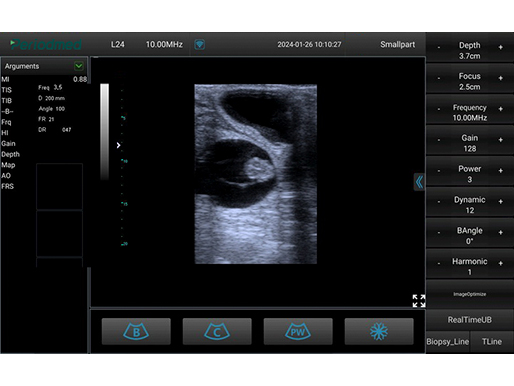Click the TLine button
Image resolution: width=514 pixels, height=386 pixels.
pyautogui.click(x=492, y=342)
